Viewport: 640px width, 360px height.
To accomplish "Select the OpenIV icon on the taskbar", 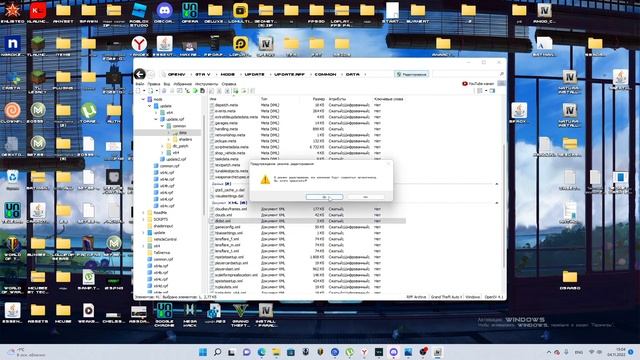I will tap(437, 352).
